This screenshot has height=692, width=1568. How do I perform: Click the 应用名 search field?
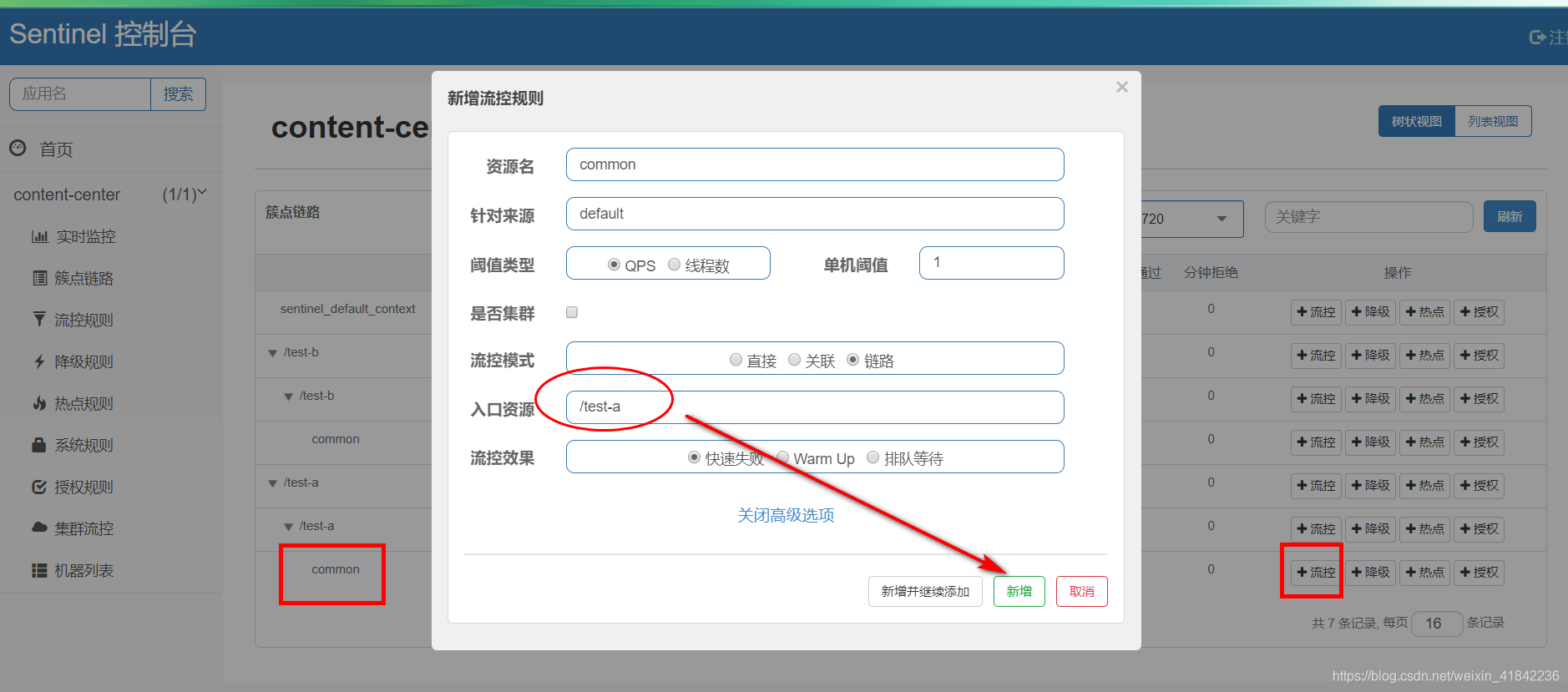click(80, 94)
